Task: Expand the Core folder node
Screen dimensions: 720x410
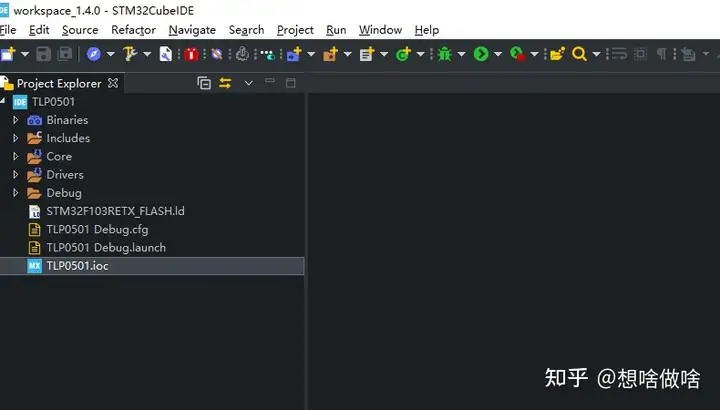Action: pyautogui.click(x=16, y=157)
